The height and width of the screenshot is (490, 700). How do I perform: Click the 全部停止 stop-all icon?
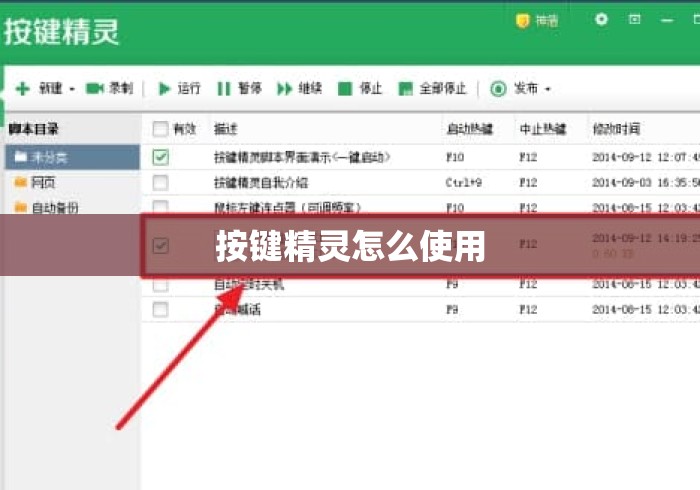[x=405, y=89]
